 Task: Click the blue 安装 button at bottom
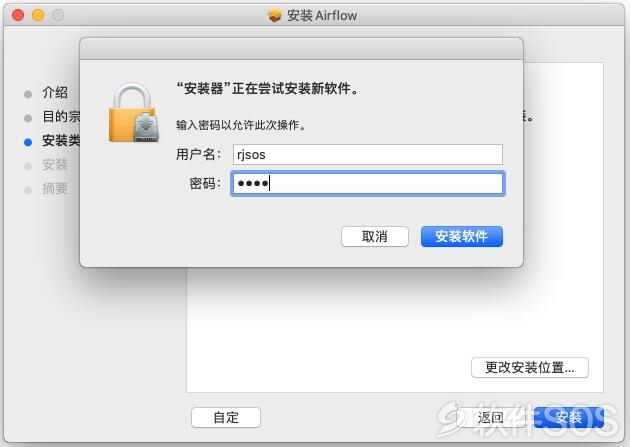coord(569,417)
